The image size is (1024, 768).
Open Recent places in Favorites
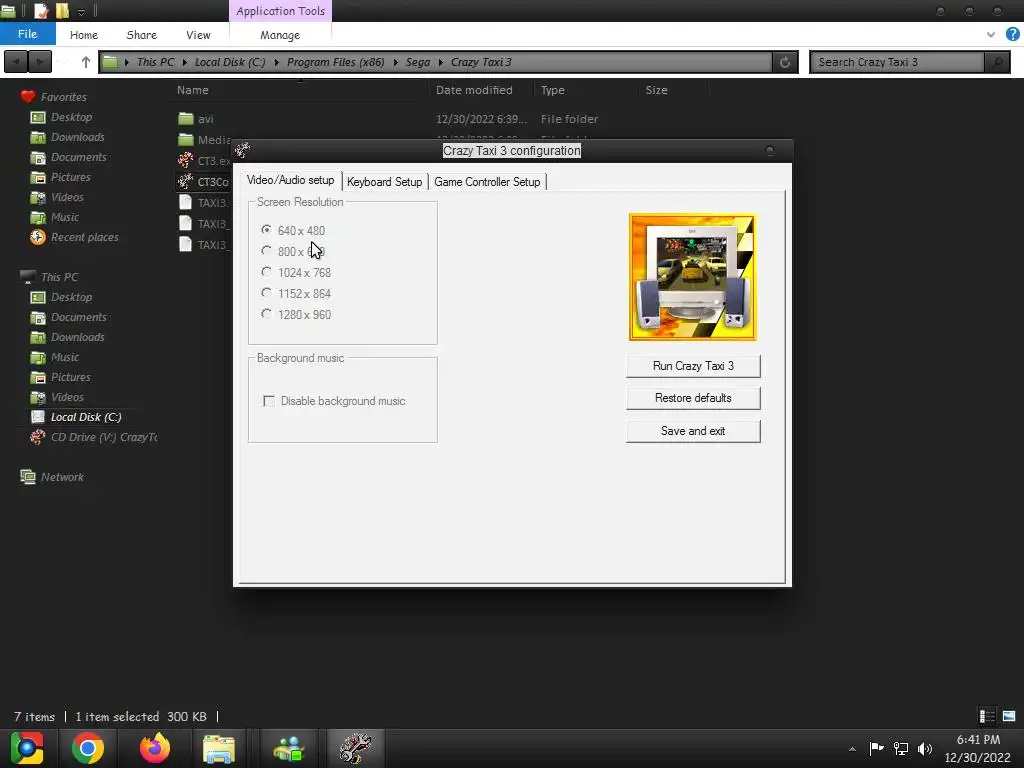(84, 237)
